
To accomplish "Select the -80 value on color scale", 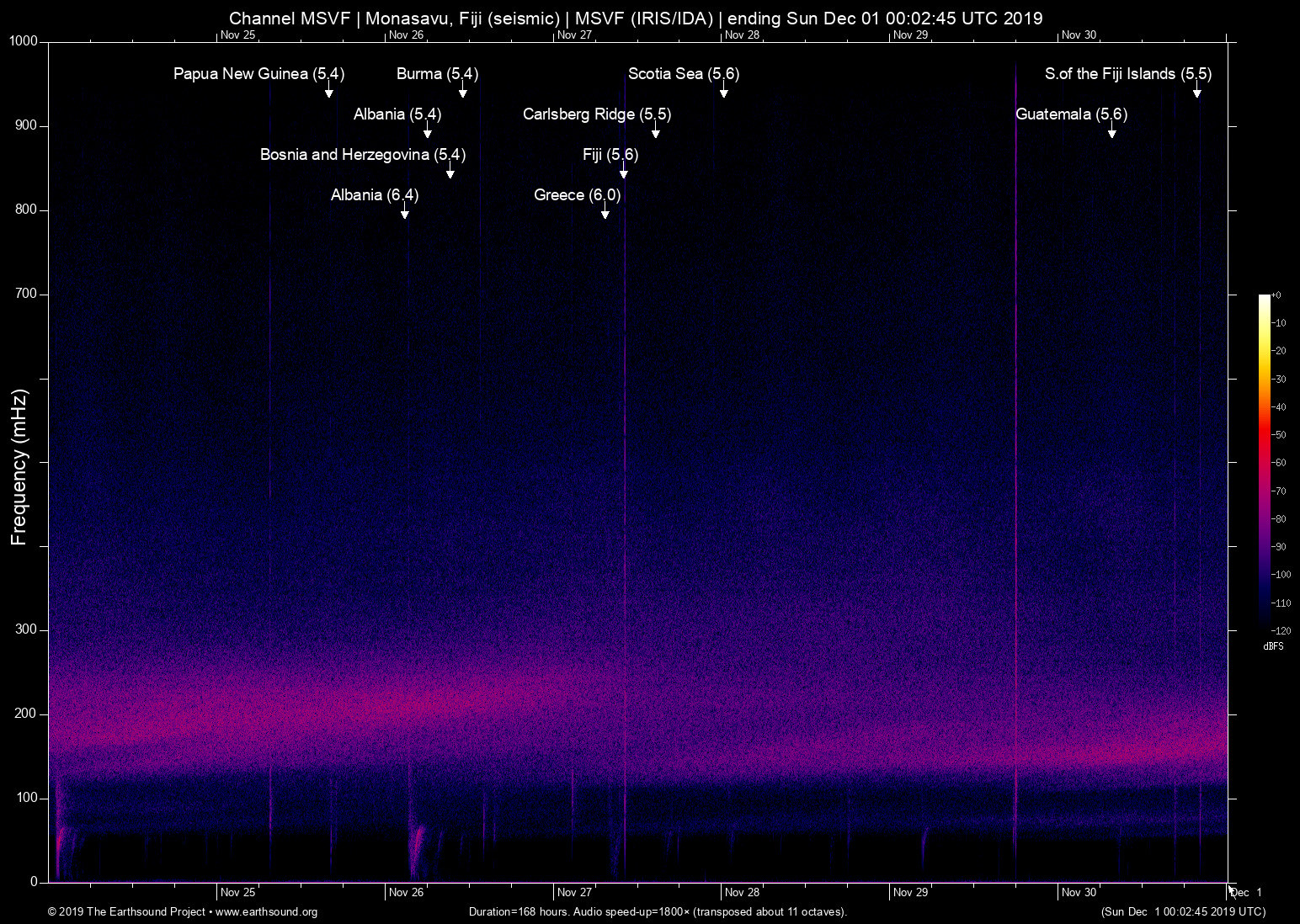I will 1278,519.
